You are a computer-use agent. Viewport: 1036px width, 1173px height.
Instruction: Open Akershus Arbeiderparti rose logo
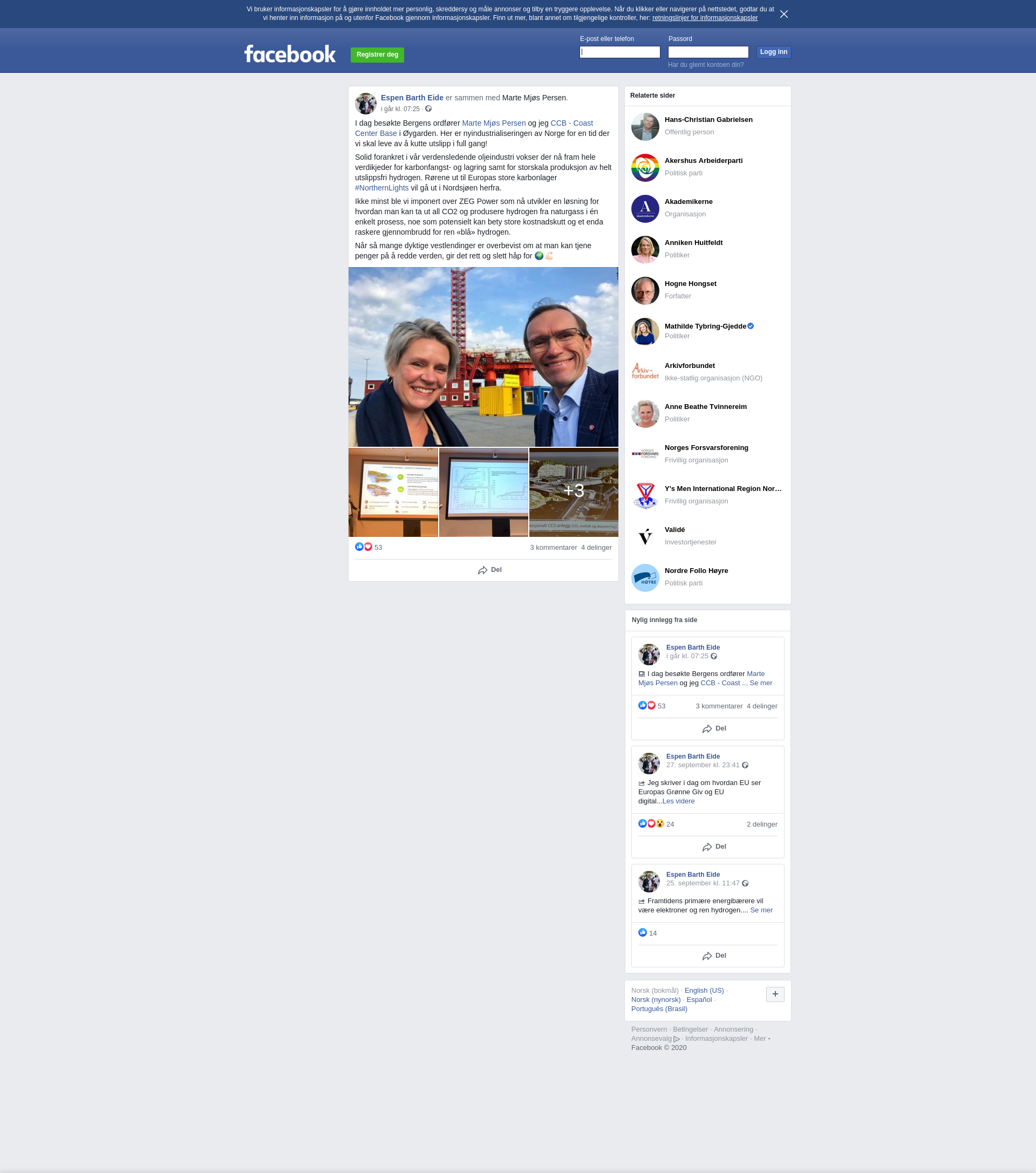pyautogui.click(x=645, y=168)
